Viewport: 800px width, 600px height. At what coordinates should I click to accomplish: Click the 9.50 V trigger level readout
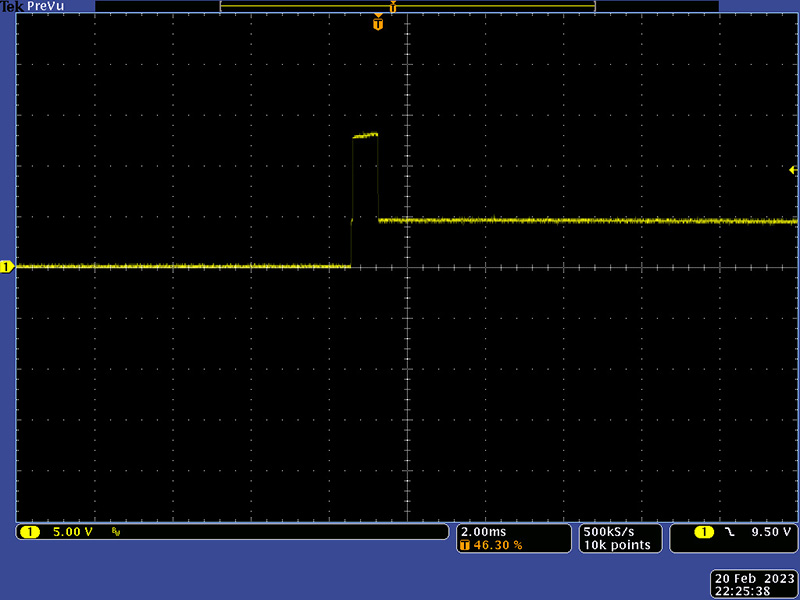coord(771,532)
